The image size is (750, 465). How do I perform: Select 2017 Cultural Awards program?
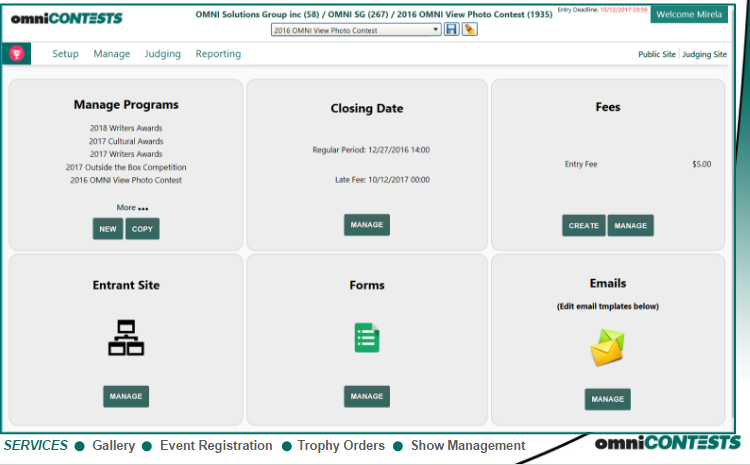pos(126,141)
